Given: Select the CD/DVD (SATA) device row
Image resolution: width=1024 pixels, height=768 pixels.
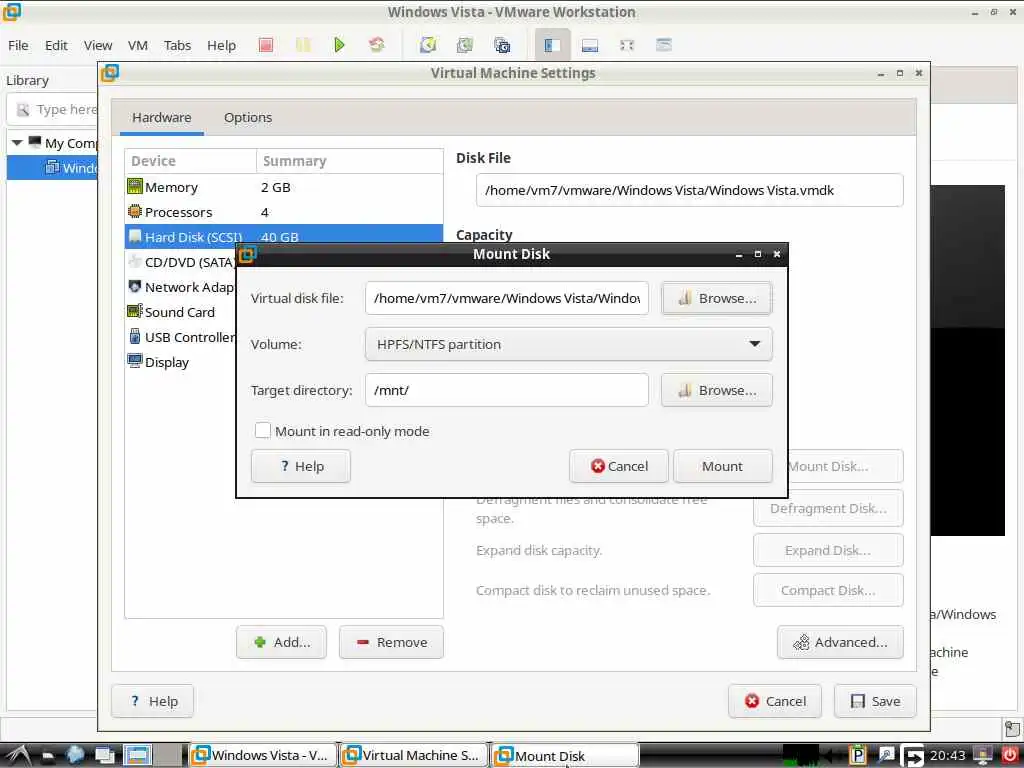Looking at the screenshot, I should (182, 262).
